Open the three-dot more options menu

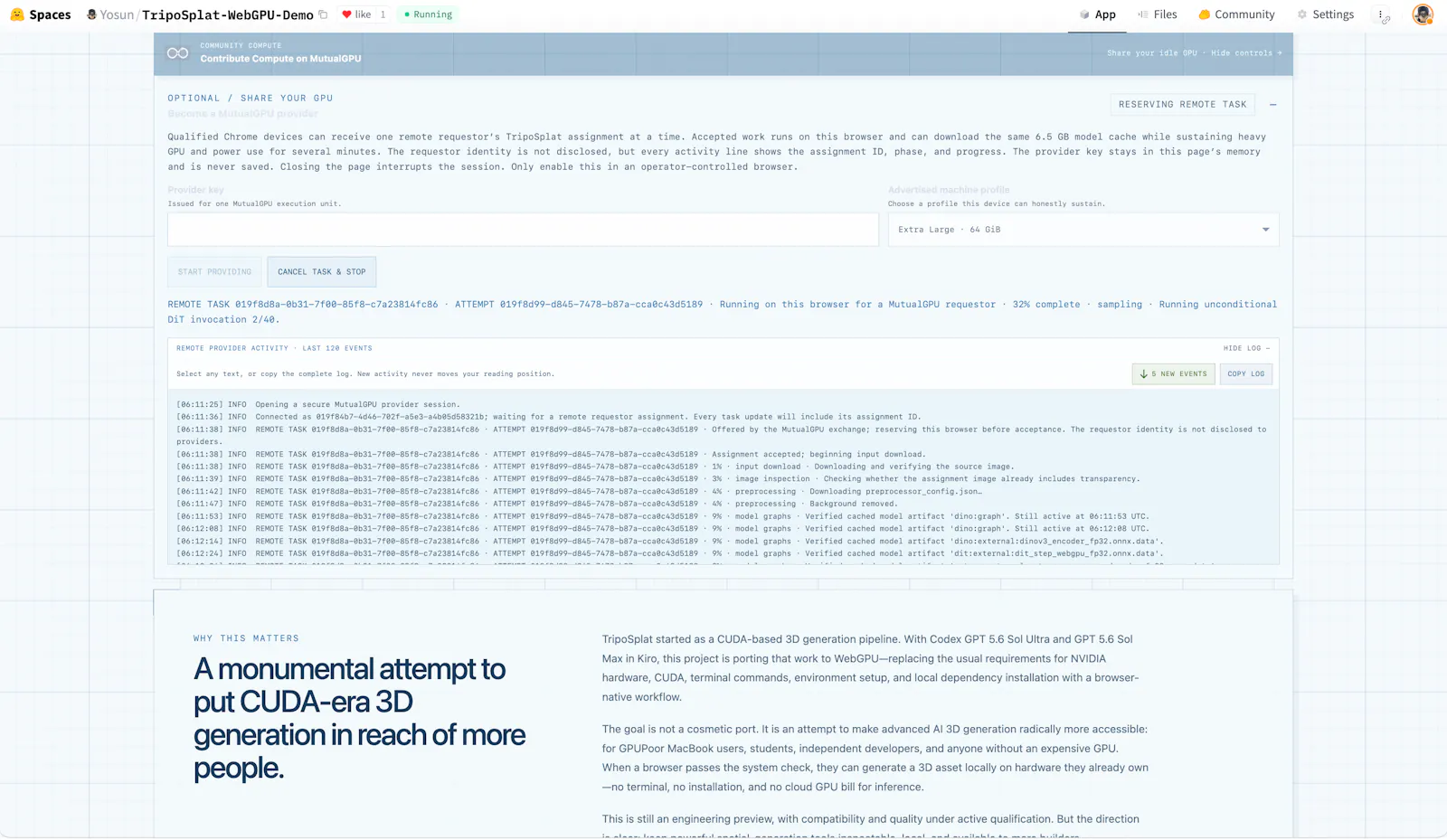point(1383,14)
